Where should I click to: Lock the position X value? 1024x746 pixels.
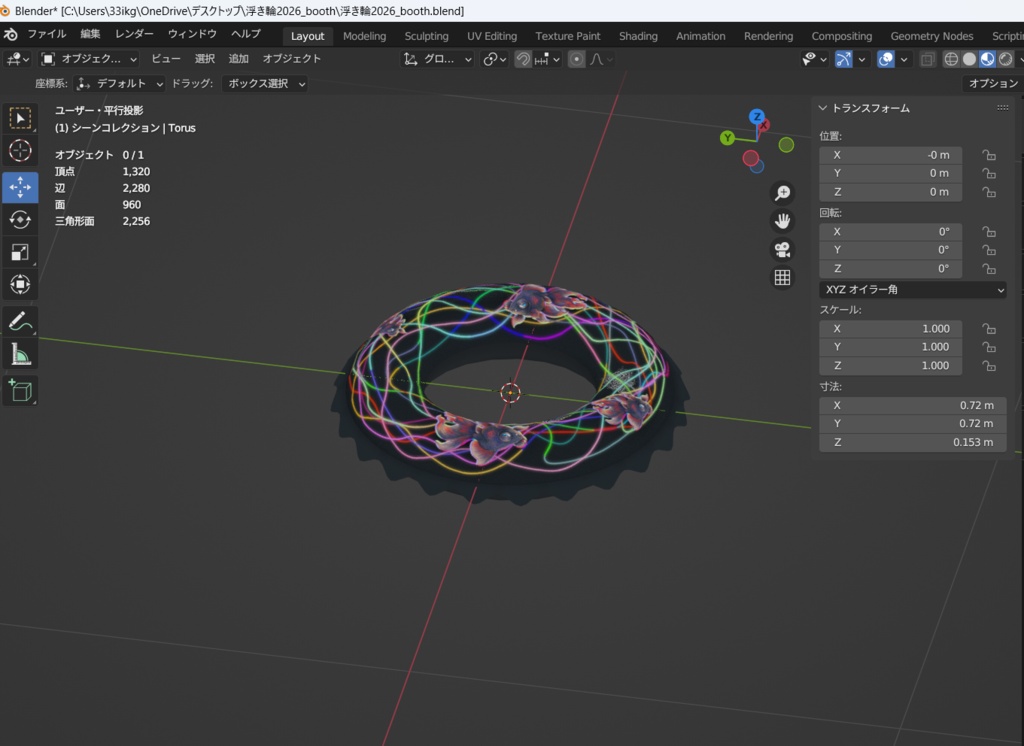click(989, 155)
